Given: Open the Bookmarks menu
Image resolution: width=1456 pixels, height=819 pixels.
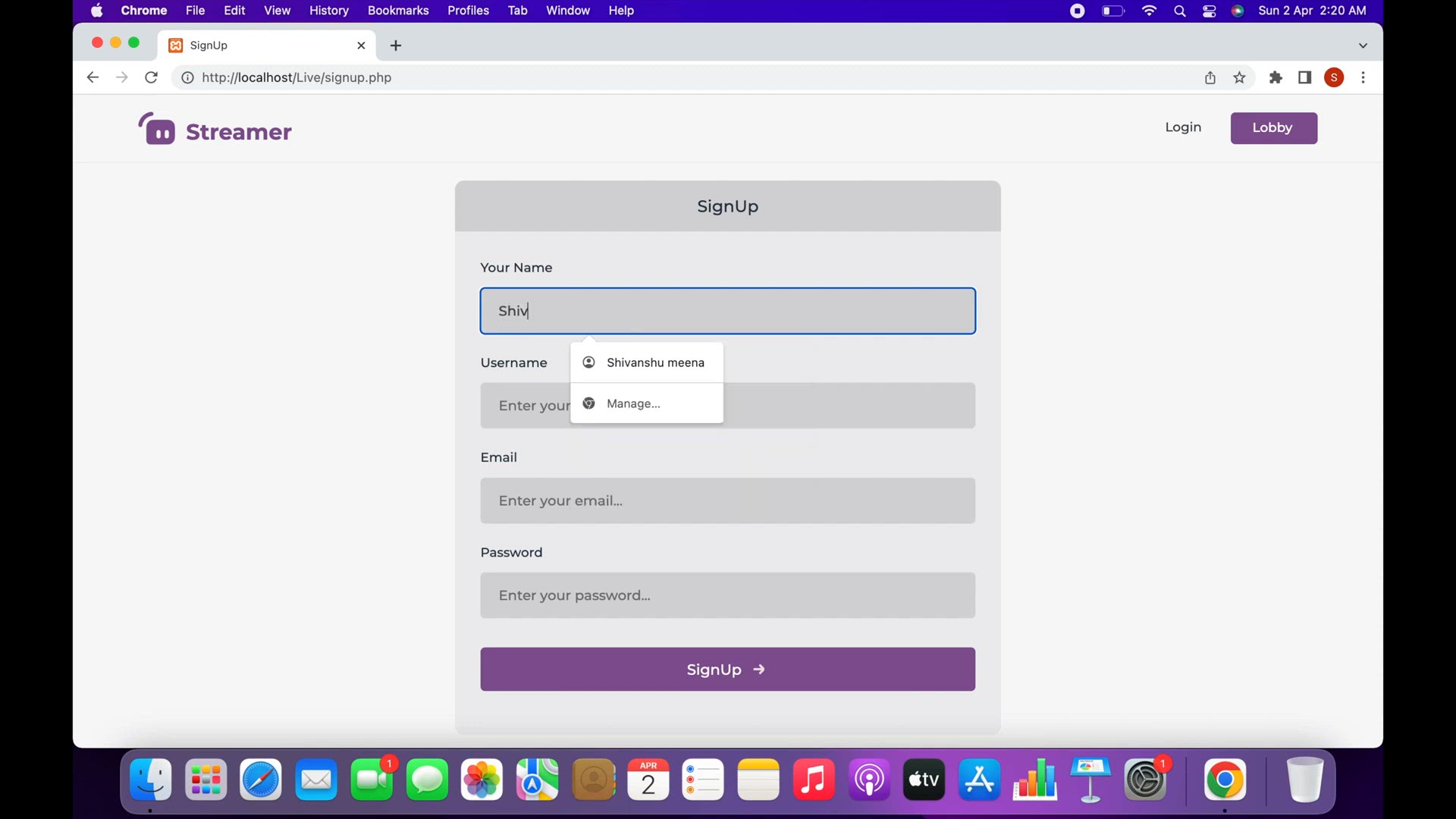Looking at the screenshot, I should point(398,11).
